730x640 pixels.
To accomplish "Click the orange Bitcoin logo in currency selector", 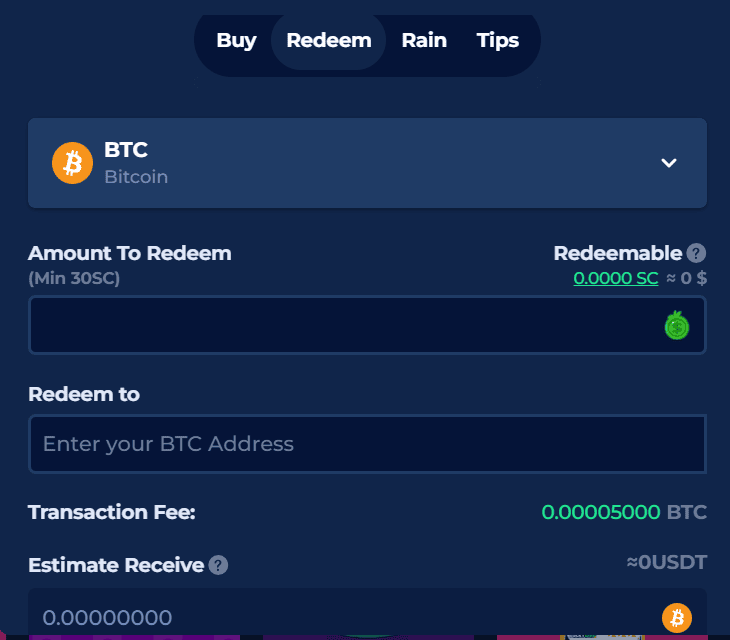I will pyautogui.click(x=72, y=163).
